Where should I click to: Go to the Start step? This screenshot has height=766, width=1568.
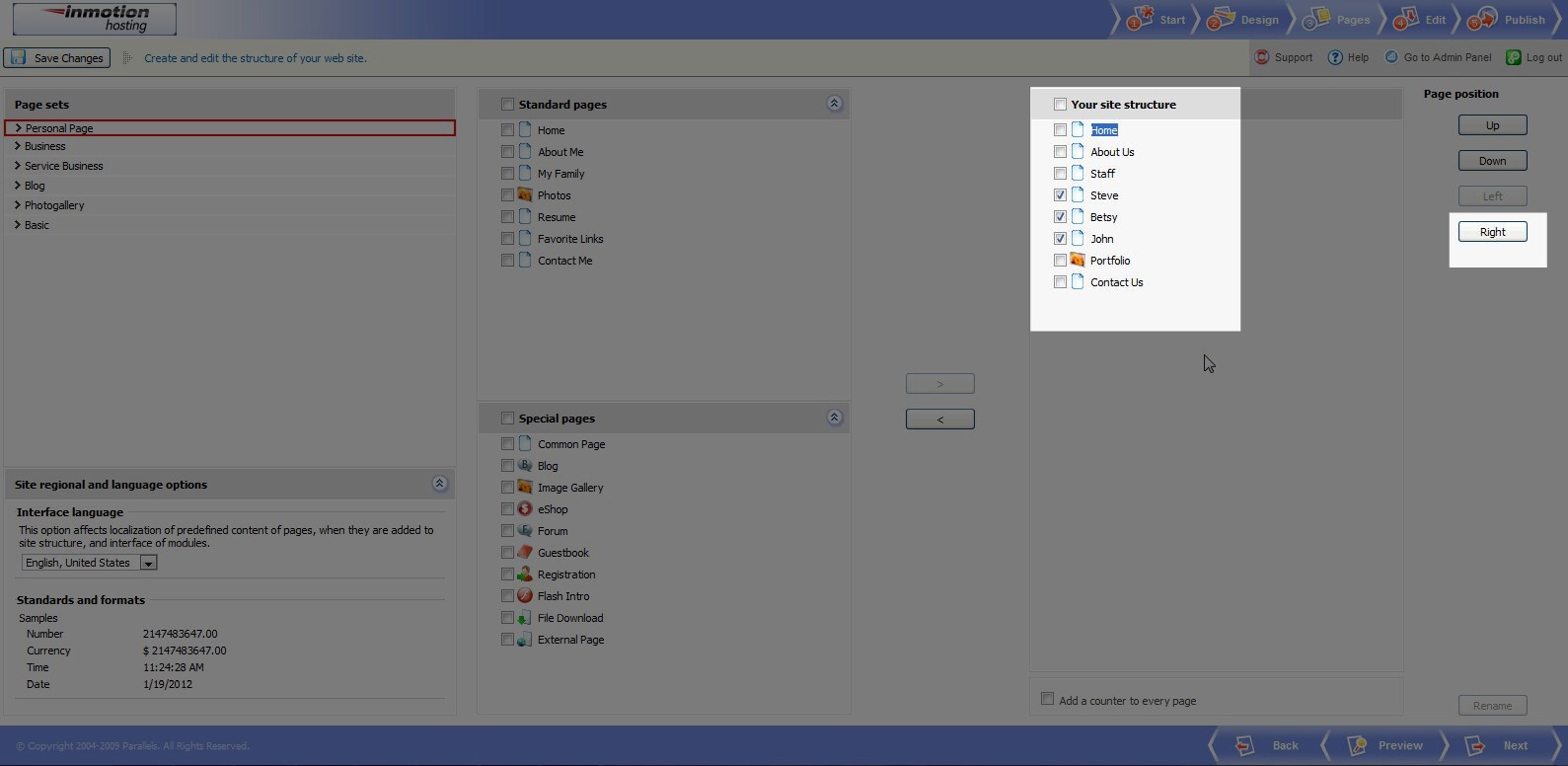point(1157,20)
